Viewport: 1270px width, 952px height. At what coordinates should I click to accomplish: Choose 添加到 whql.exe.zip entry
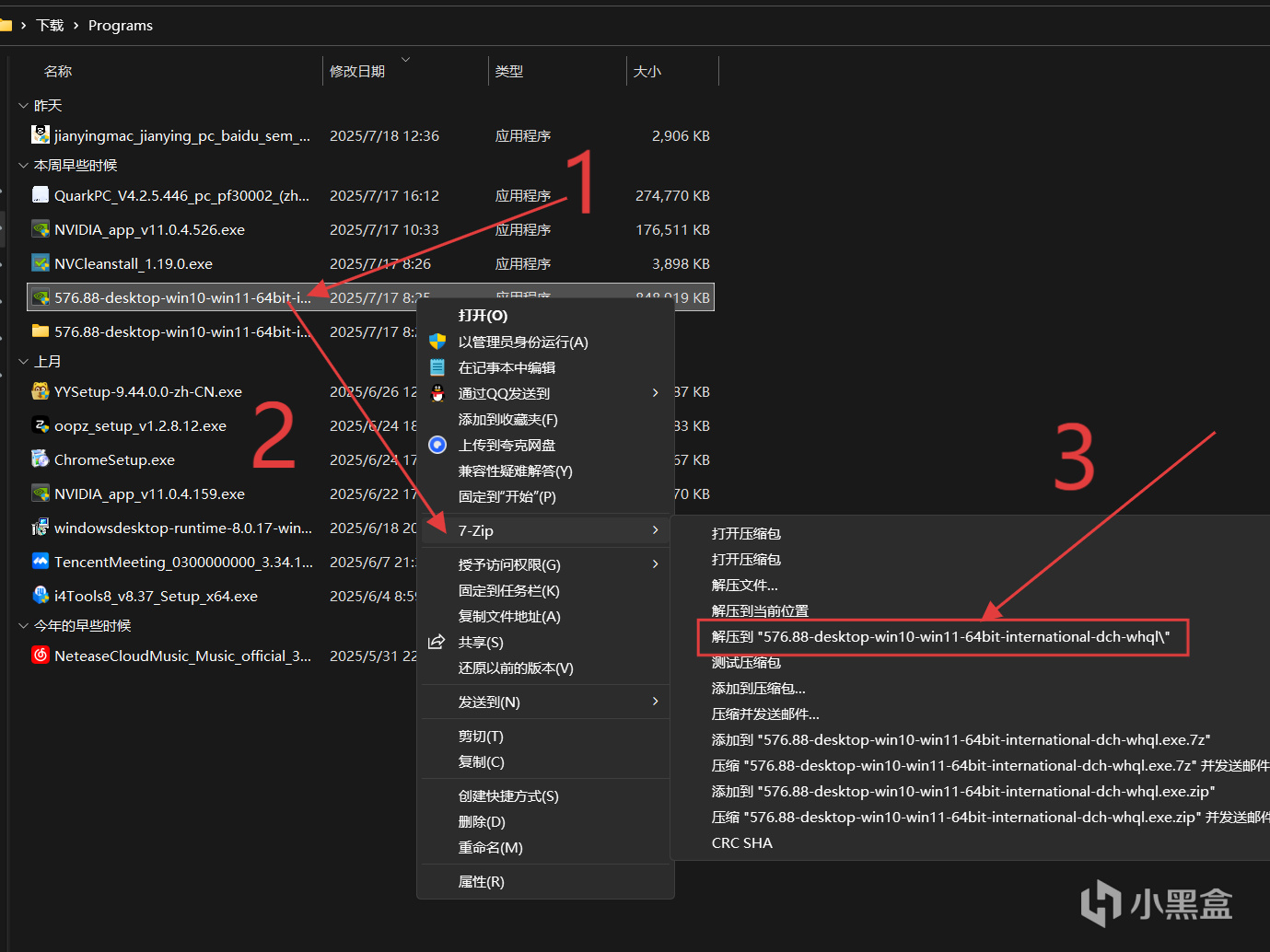click(x=963, y=791)
